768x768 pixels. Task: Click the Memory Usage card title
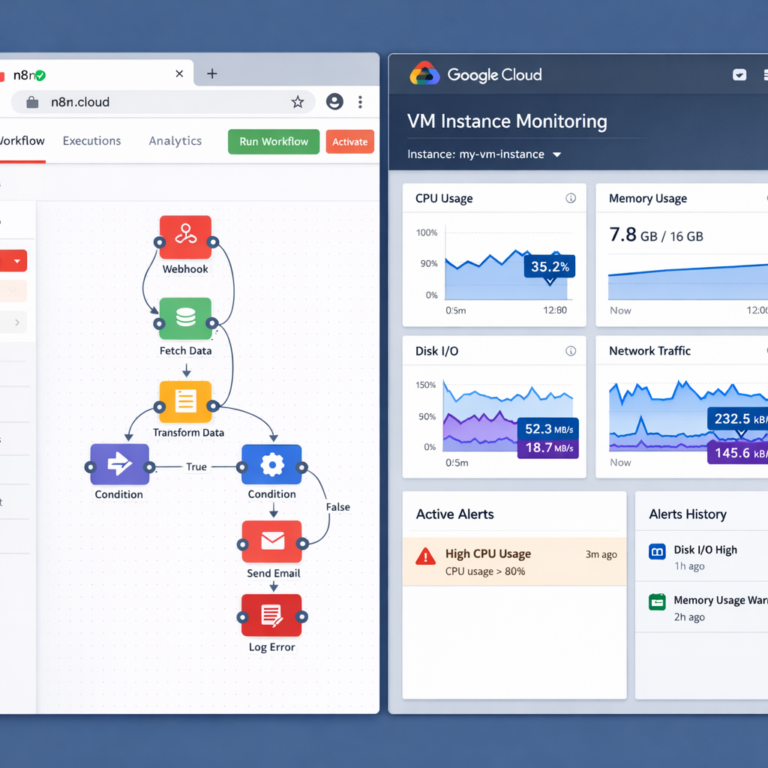pyautogui.click(x=648, y=198)
